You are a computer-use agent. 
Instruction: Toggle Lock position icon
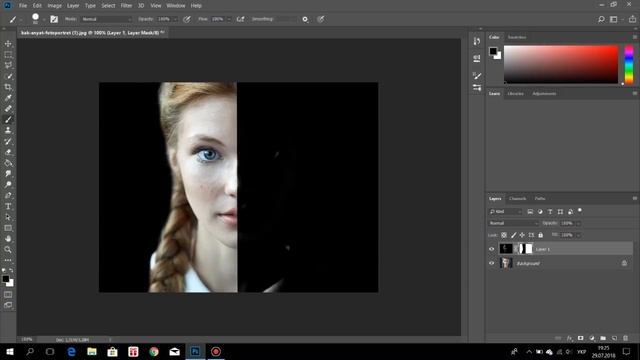[522, 235]
